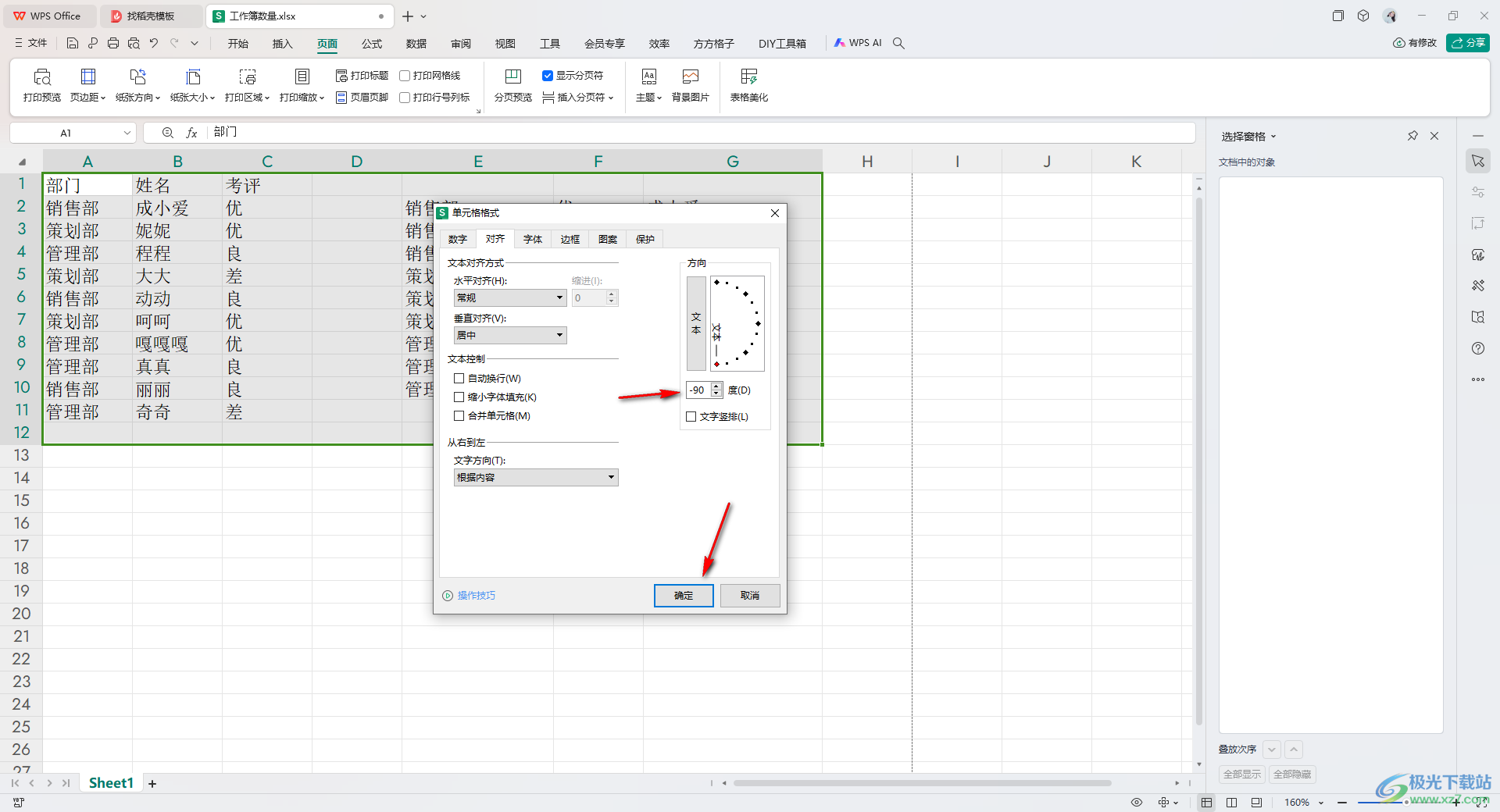Check Merge Cells (合并单元格)
The image size is (1500, 812).
tap(459, 416)
